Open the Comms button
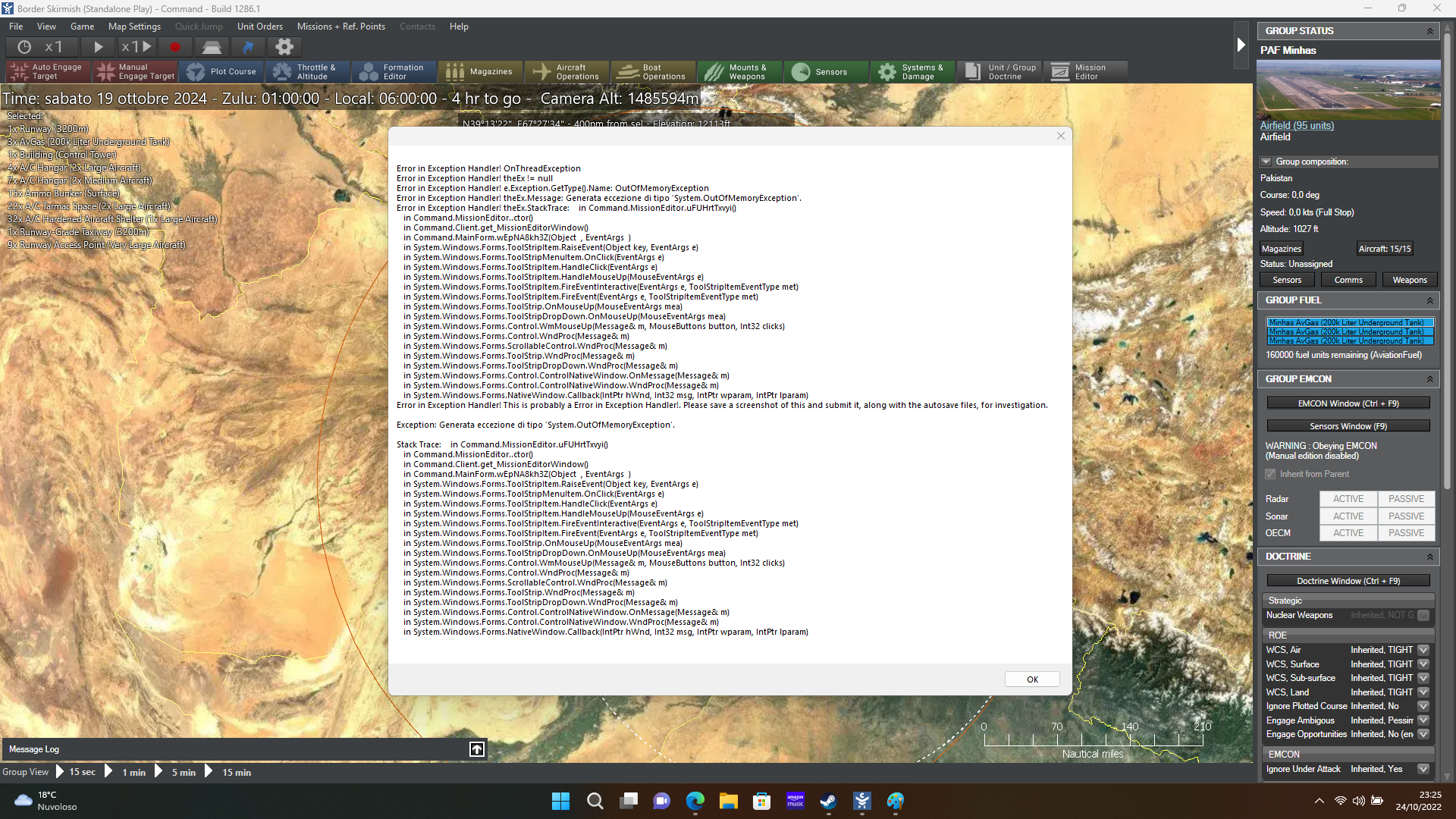 click(1348, 280)
